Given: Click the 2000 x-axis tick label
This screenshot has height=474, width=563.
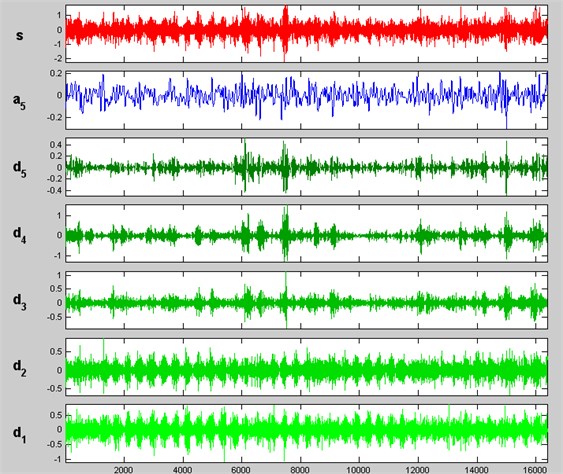Looking at the screenshot, I should click(124, 470).
